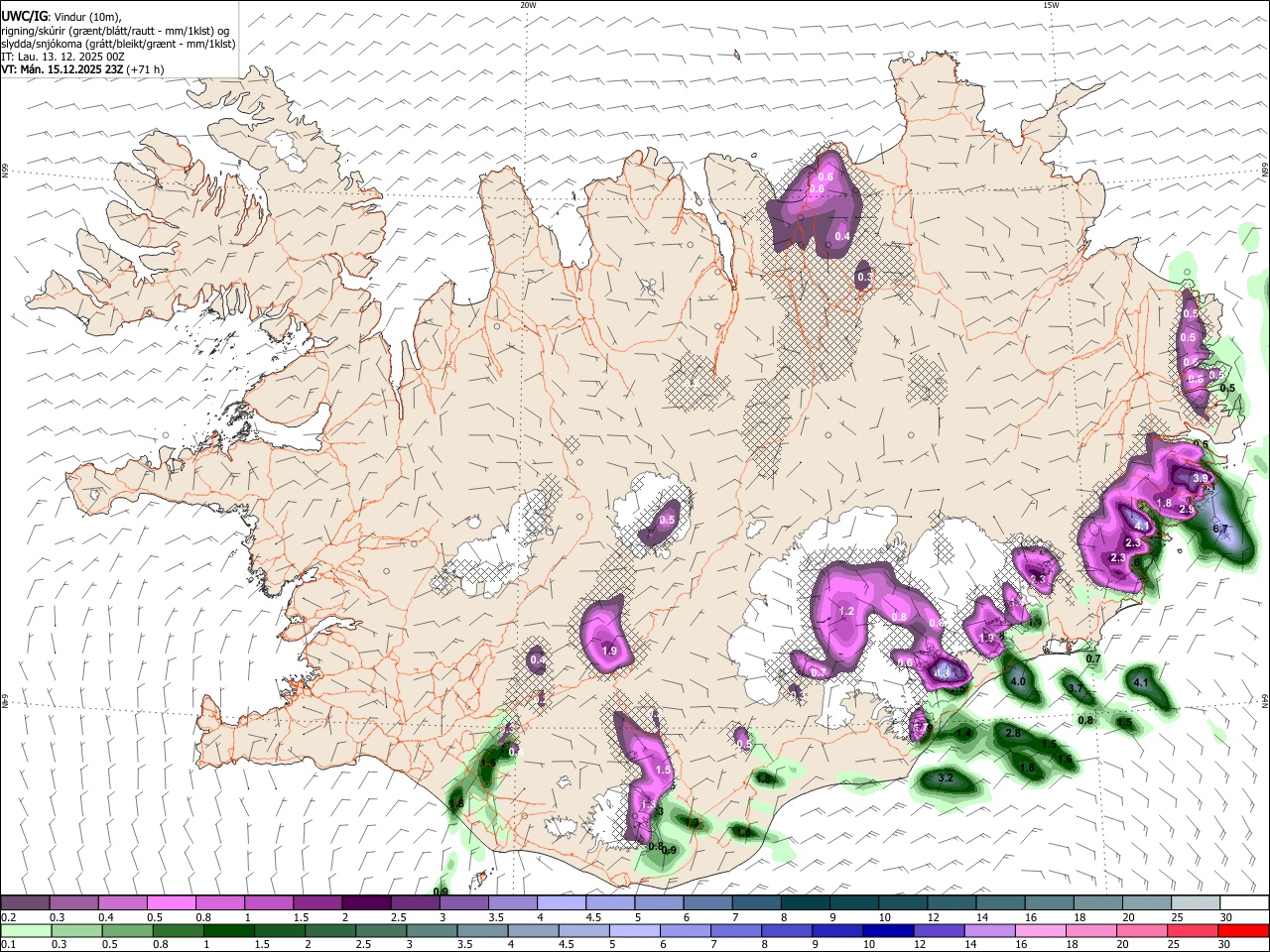Select the 8 dark teal snow-scale swatch
Screen dimensions: 1270x952
[804, 903]
